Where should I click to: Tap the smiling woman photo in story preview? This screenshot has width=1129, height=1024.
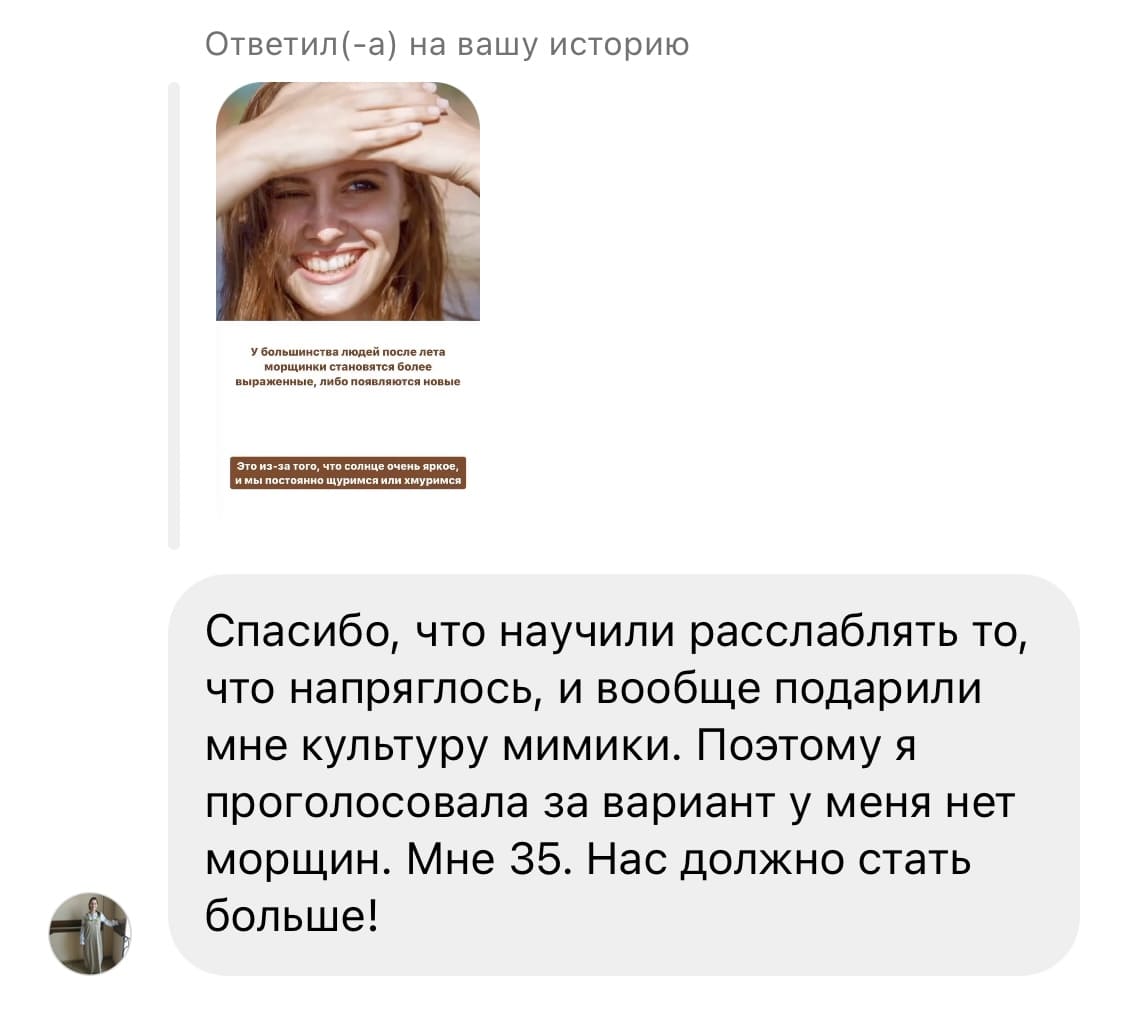[x=348, y=202]
